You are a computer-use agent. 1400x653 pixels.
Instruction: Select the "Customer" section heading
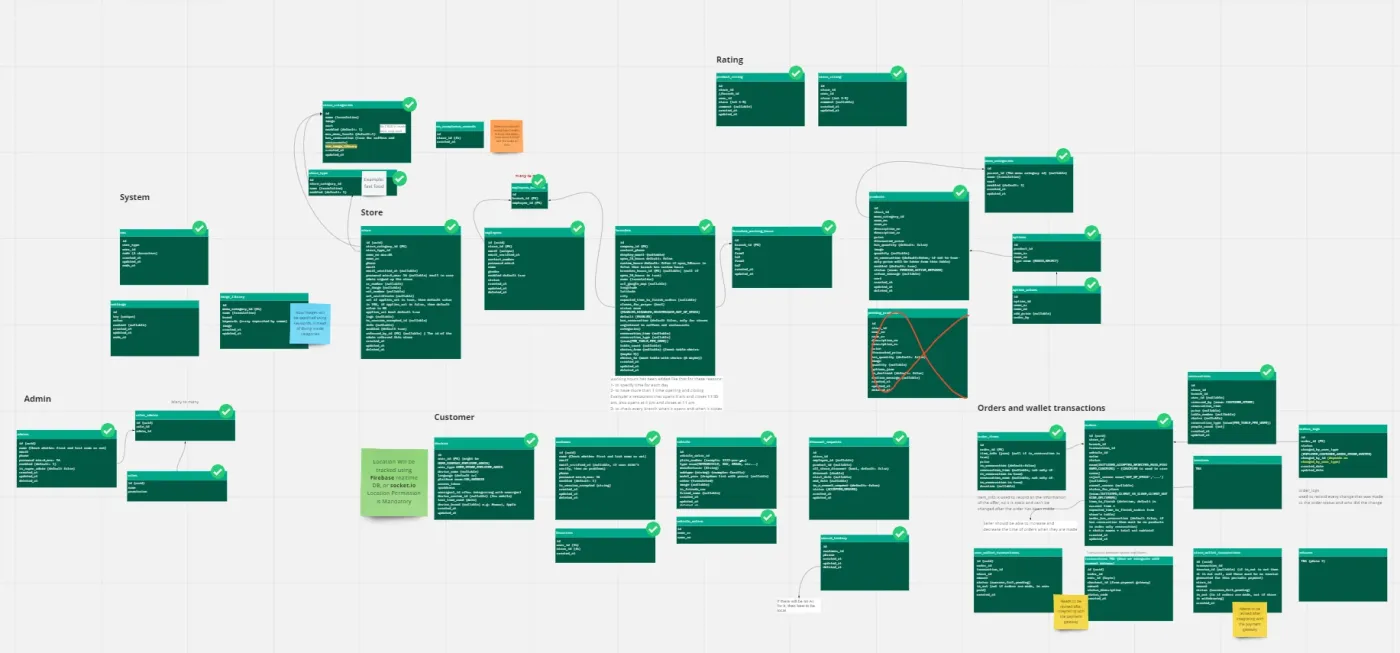click(454, 417)
